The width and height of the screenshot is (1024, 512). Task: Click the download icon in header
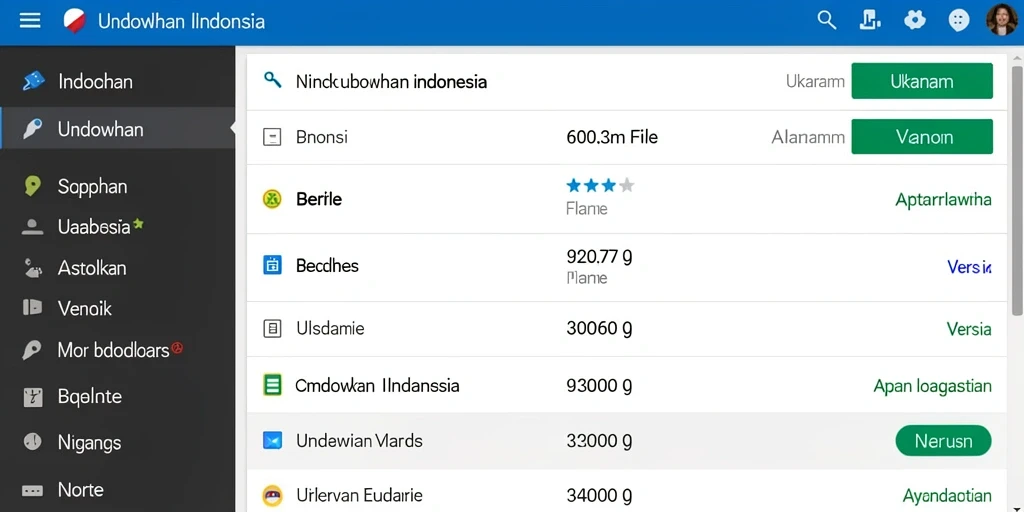pos(868,20)
